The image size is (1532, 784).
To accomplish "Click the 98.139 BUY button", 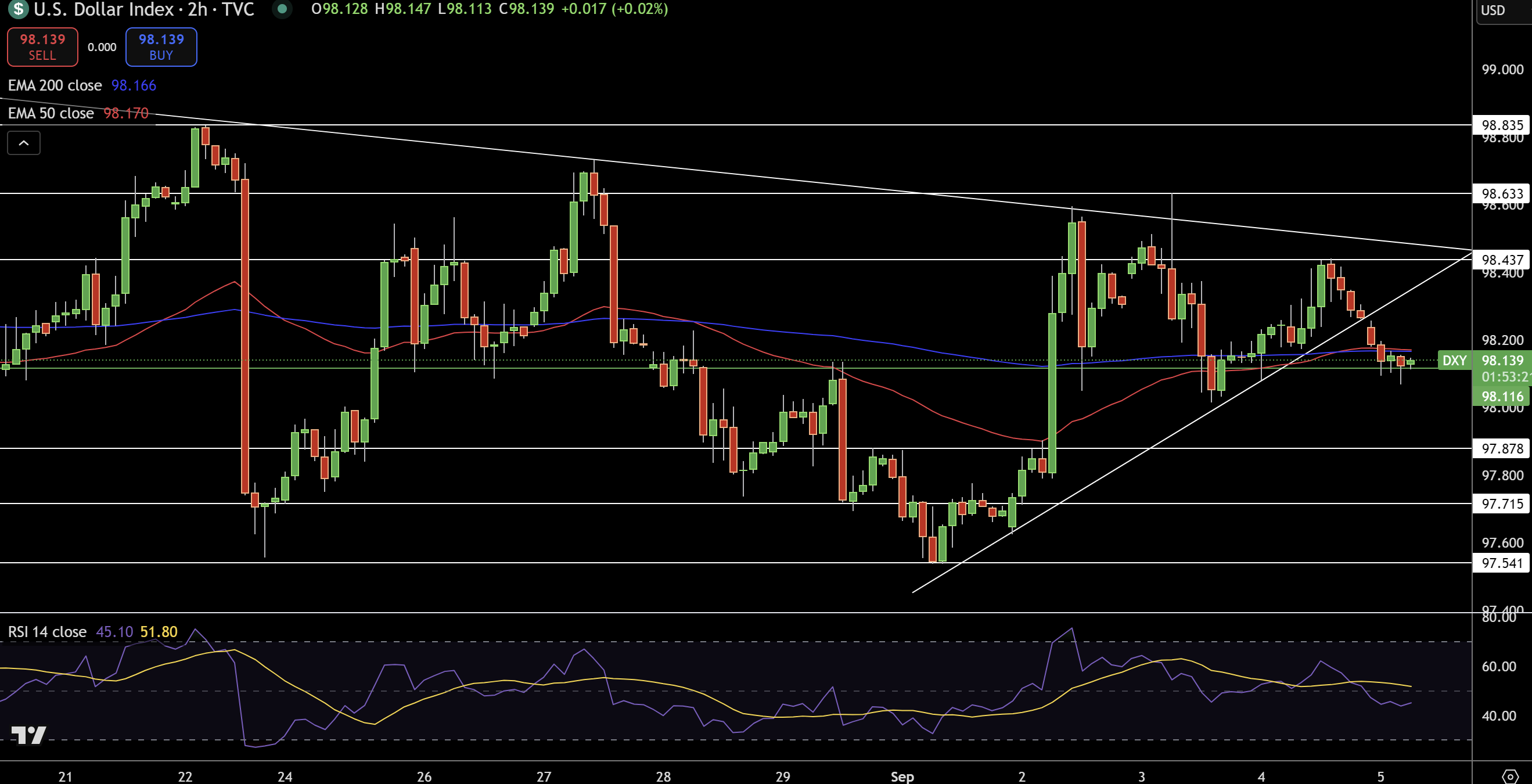I will click(x=161, y=47).
